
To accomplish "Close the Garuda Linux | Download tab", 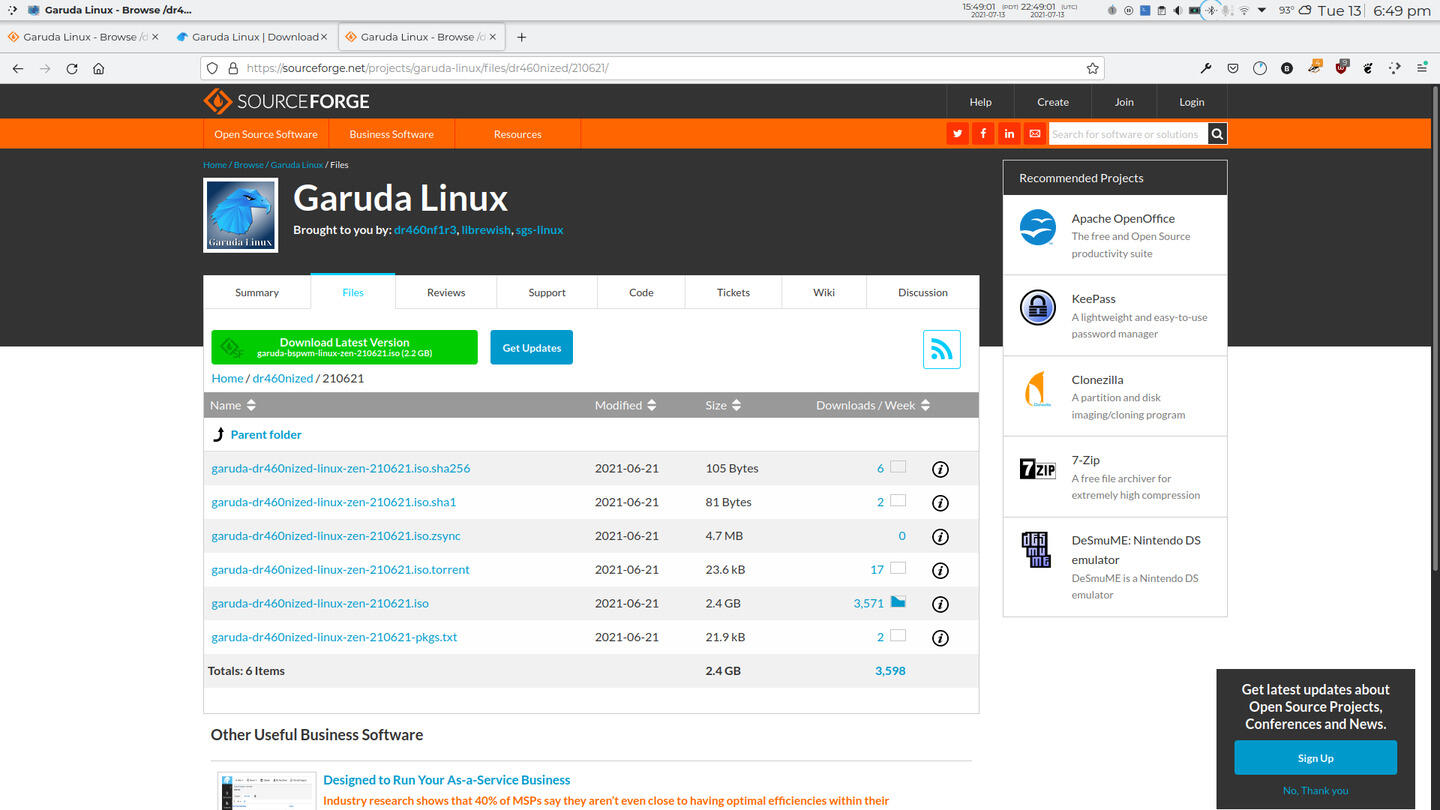I will click(x=323, y=37).
